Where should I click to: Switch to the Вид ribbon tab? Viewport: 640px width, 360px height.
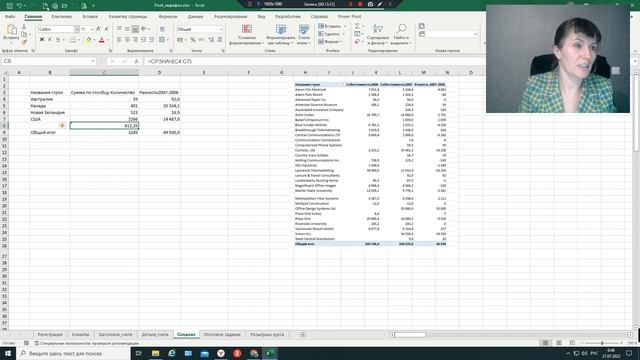[261, 16]
